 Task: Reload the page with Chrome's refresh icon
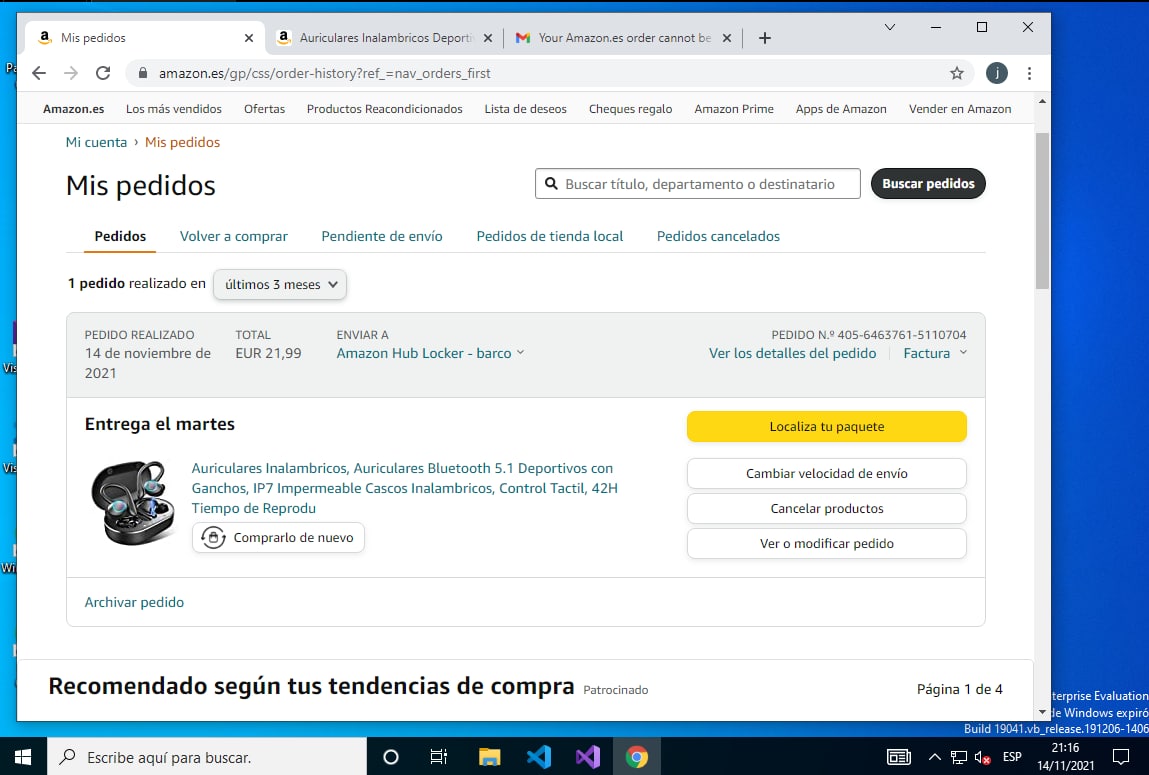pos(102,73)
